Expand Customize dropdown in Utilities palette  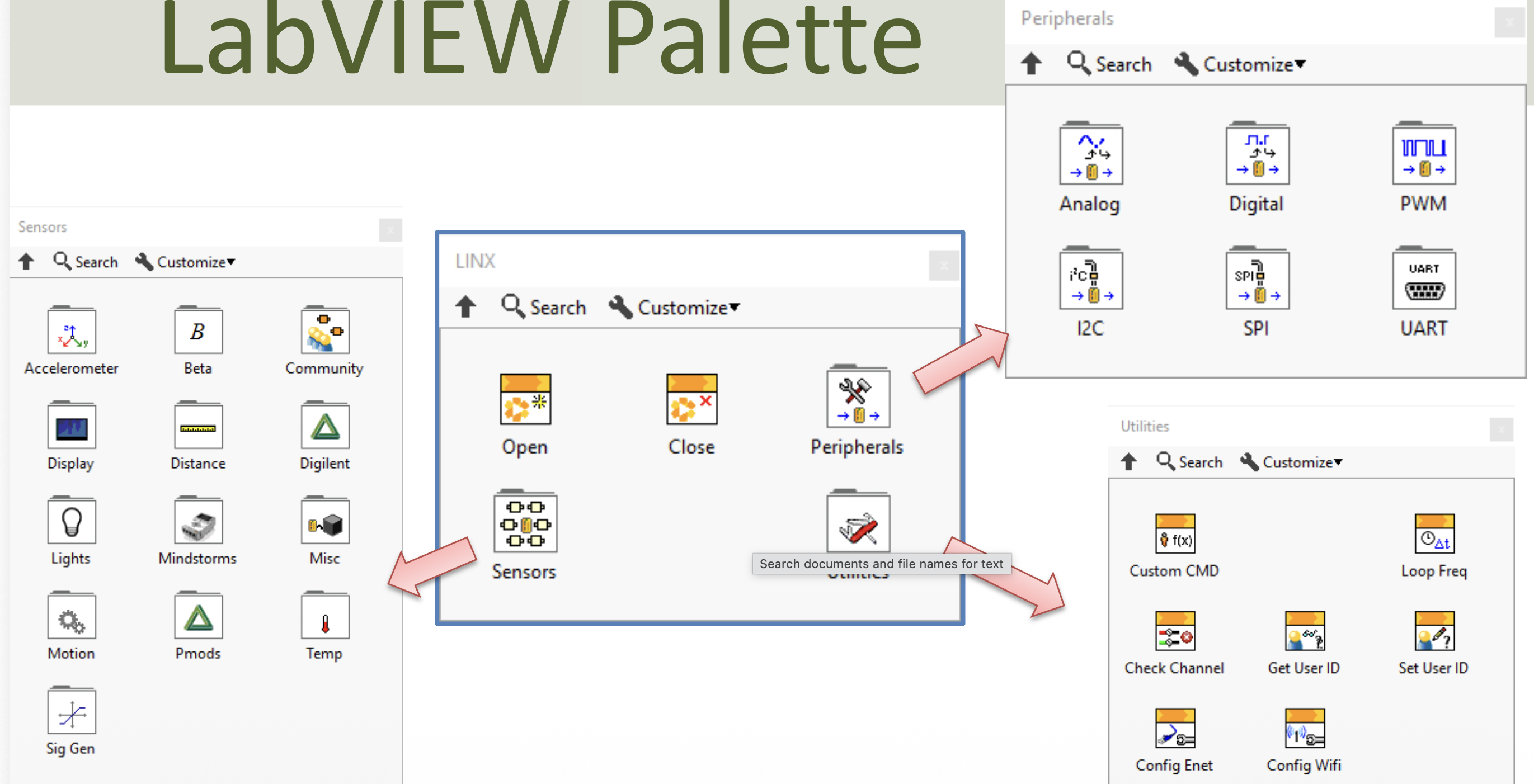[x=1291, y=462]
